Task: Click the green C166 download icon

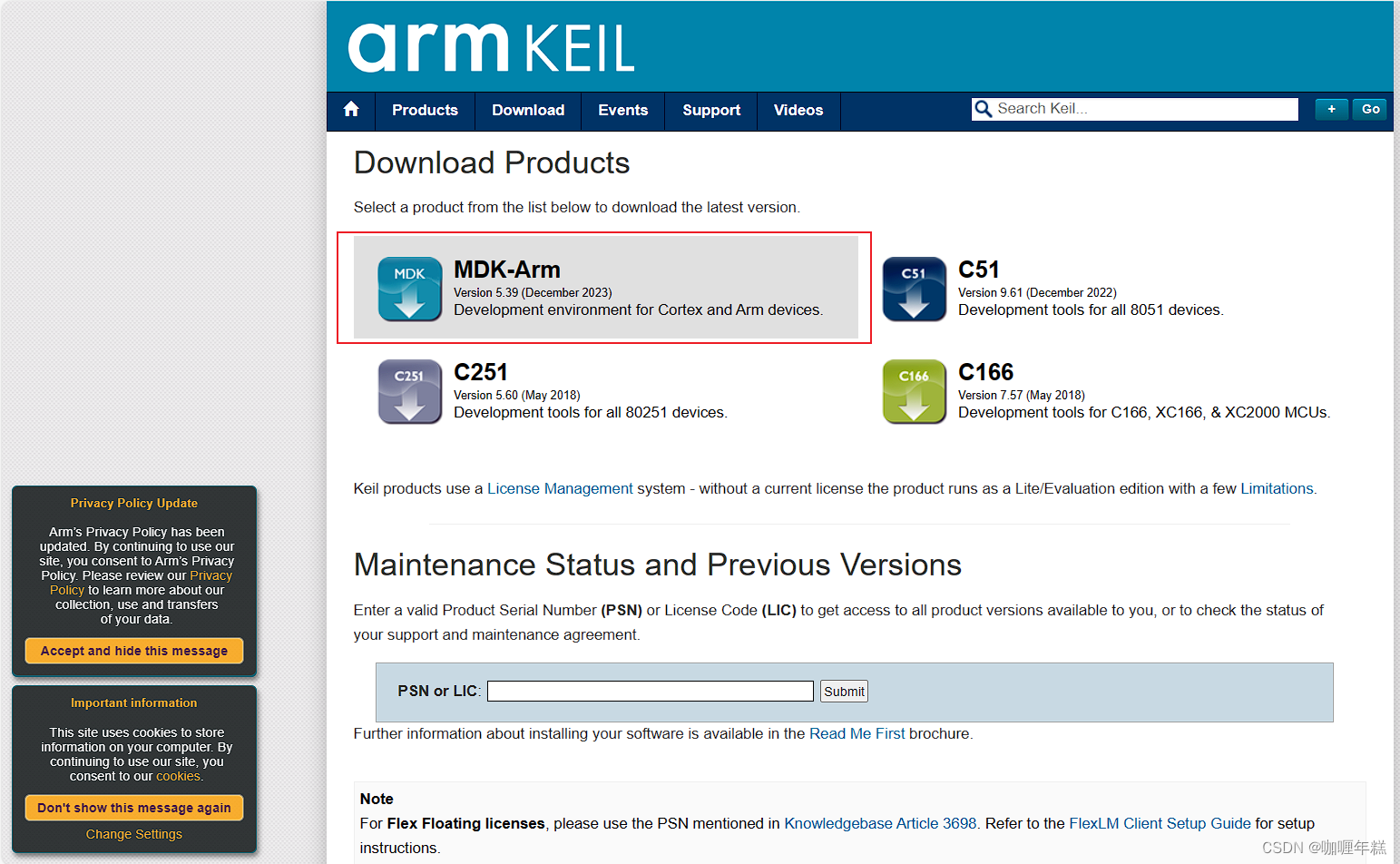Action: 914,392
